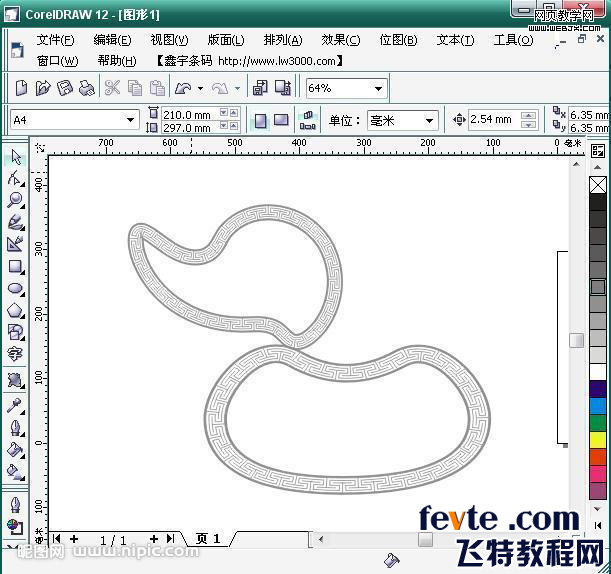Click the Import icon
This screenshot has height=574, width=611.
[x=260, y=88]
